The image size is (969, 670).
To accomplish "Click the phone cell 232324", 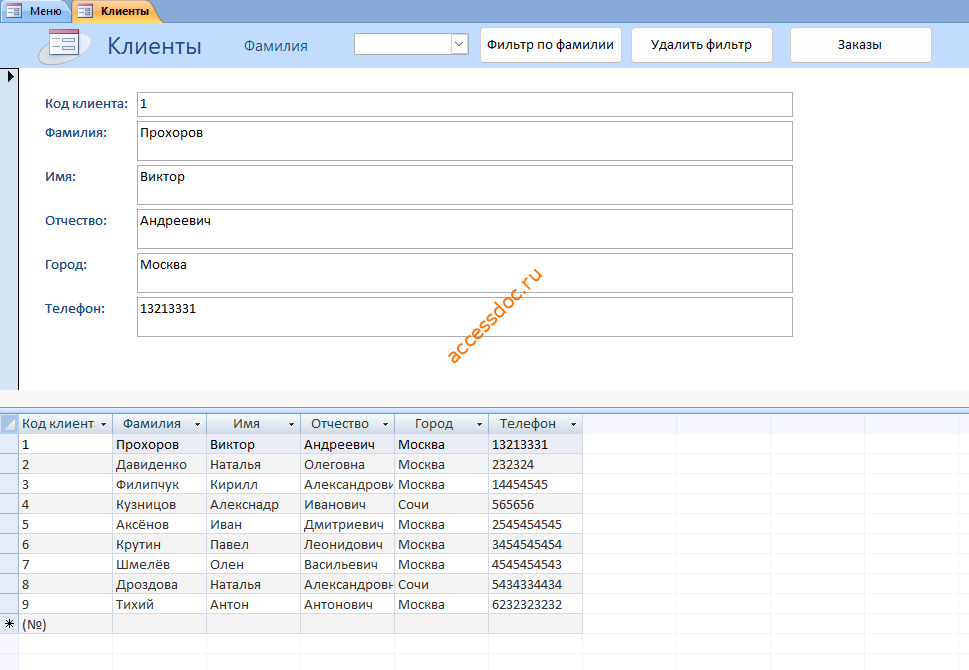I will coord(535,464).
